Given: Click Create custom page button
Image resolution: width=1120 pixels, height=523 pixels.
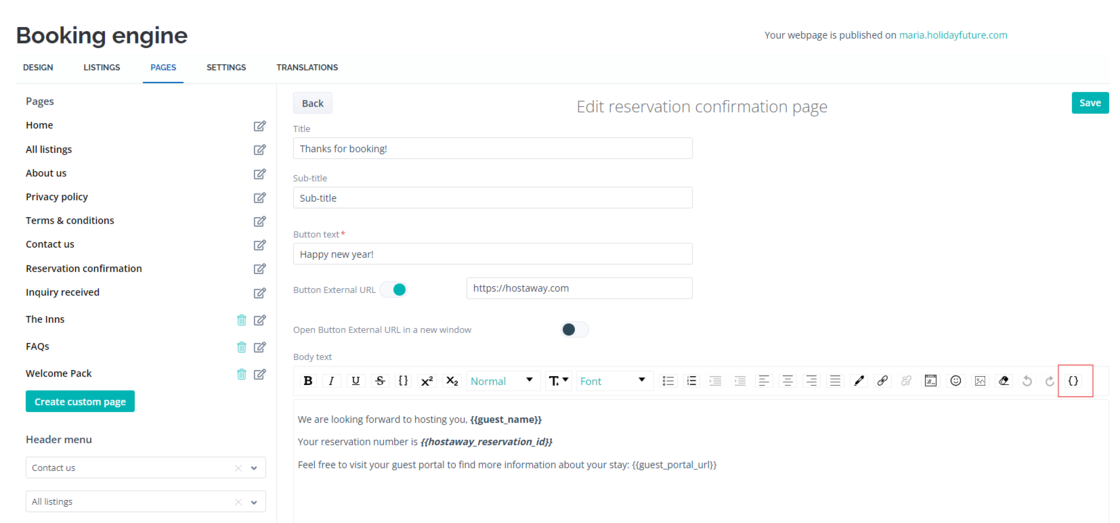Looking at the screenshot, I should [x=80, y=402].
